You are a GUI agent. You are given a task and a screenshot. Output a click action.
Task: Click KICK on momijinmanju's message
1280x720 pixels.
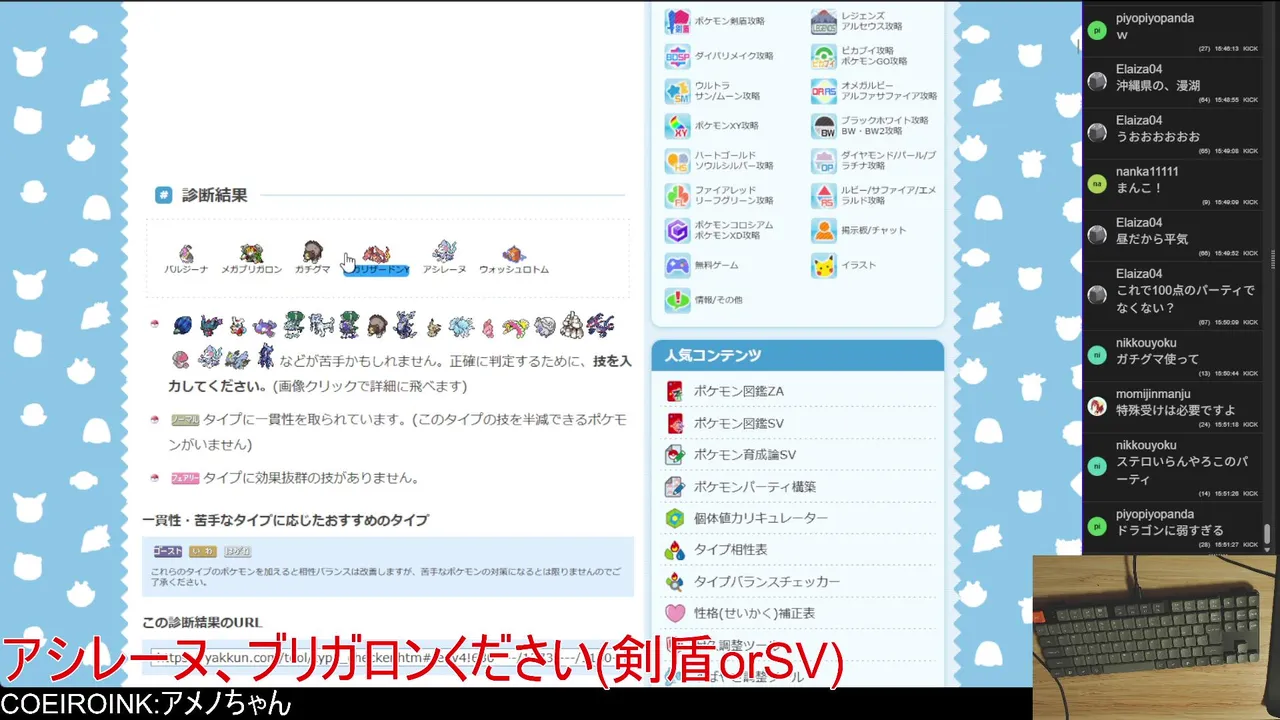(1250, 425)
